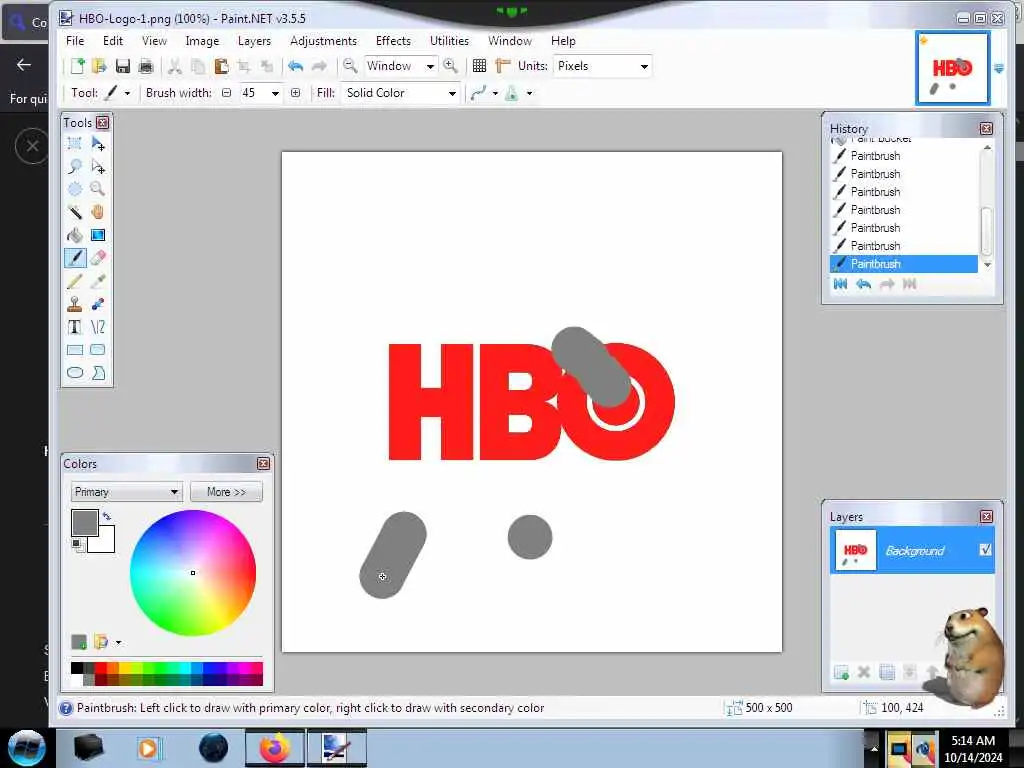1024x768 pixels.
Task: Click the Undo arrow in the toolbar
Action: point(295,66)
